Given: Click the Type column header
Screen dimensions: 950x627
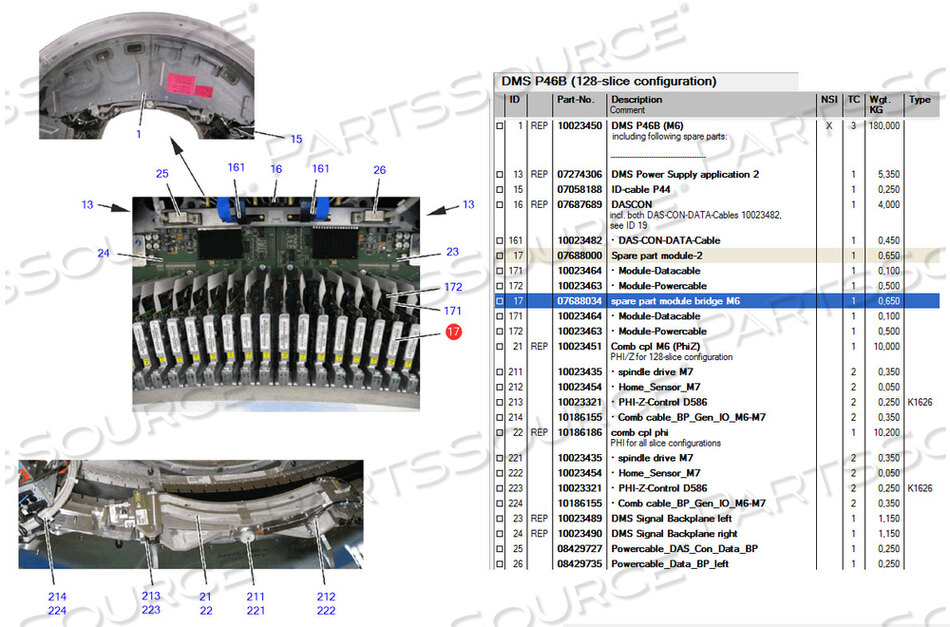Looking at the screenshot, I should [x=922, y=104].
